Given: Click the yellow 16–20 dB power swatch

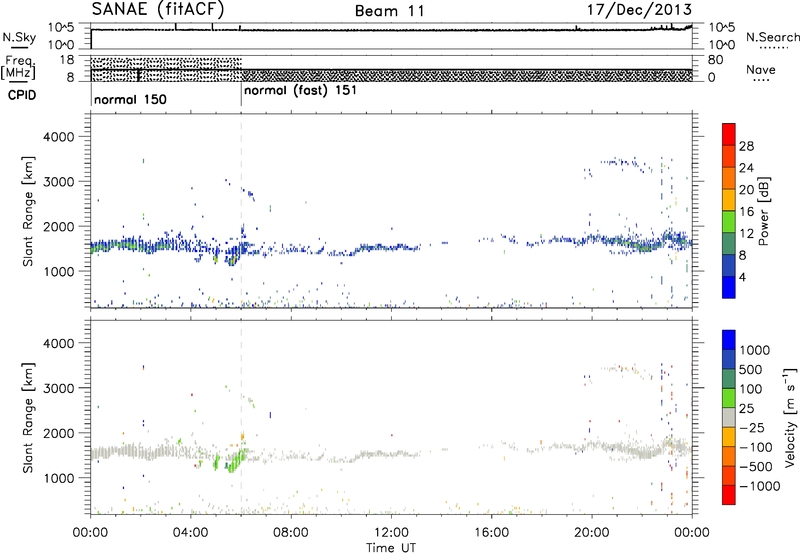Looking at the screenshot, I should [729, 200].
